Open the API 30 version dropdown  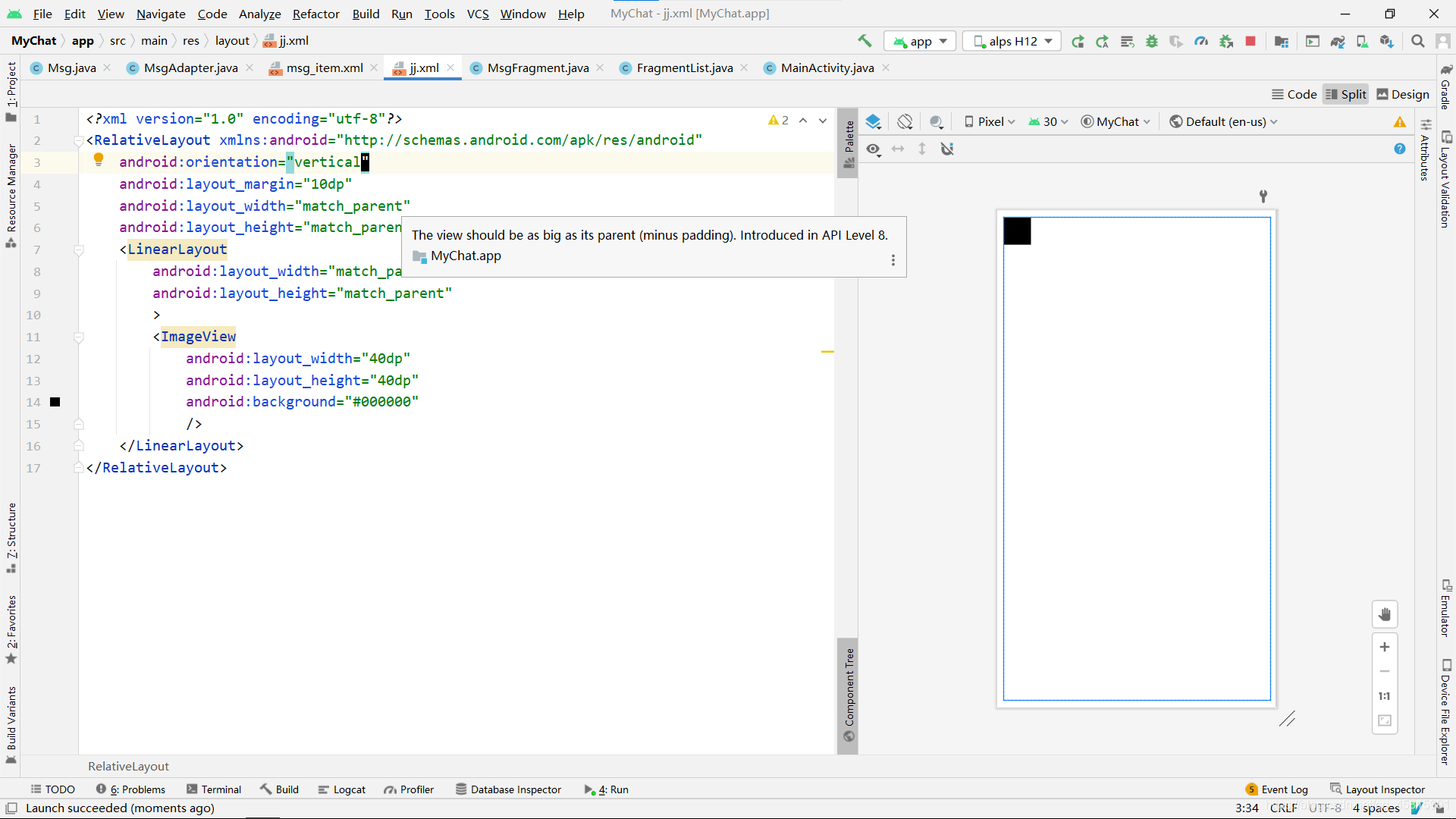(x=1048, y=121)
